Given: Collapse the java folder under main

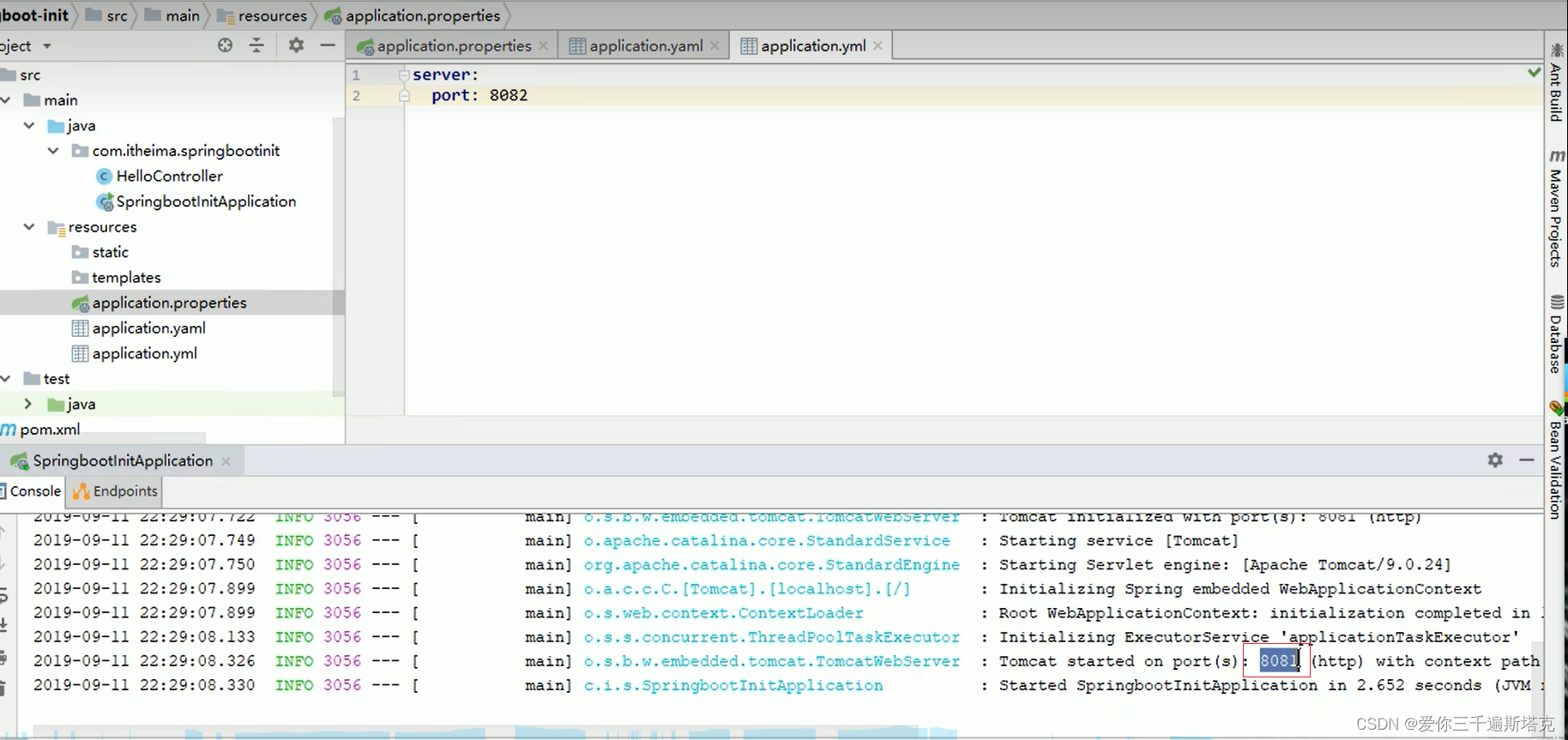Looking at the screenshot, I should [x=29, y=125].
